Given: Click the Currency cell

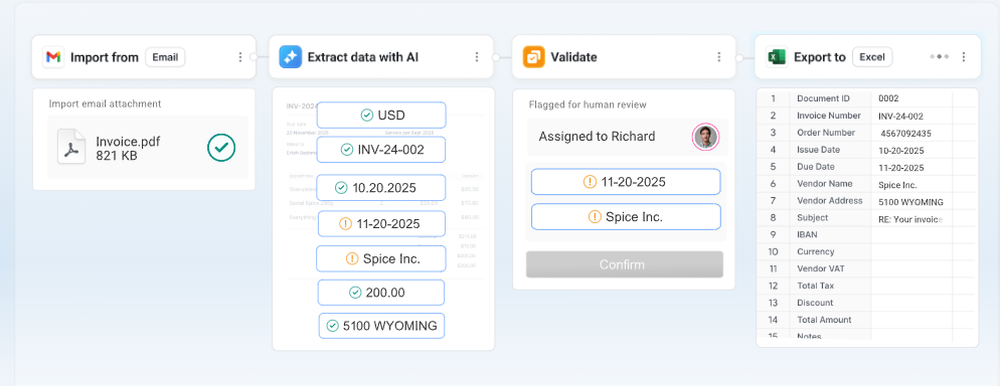Looking at the screenshot, I should 830,251.
